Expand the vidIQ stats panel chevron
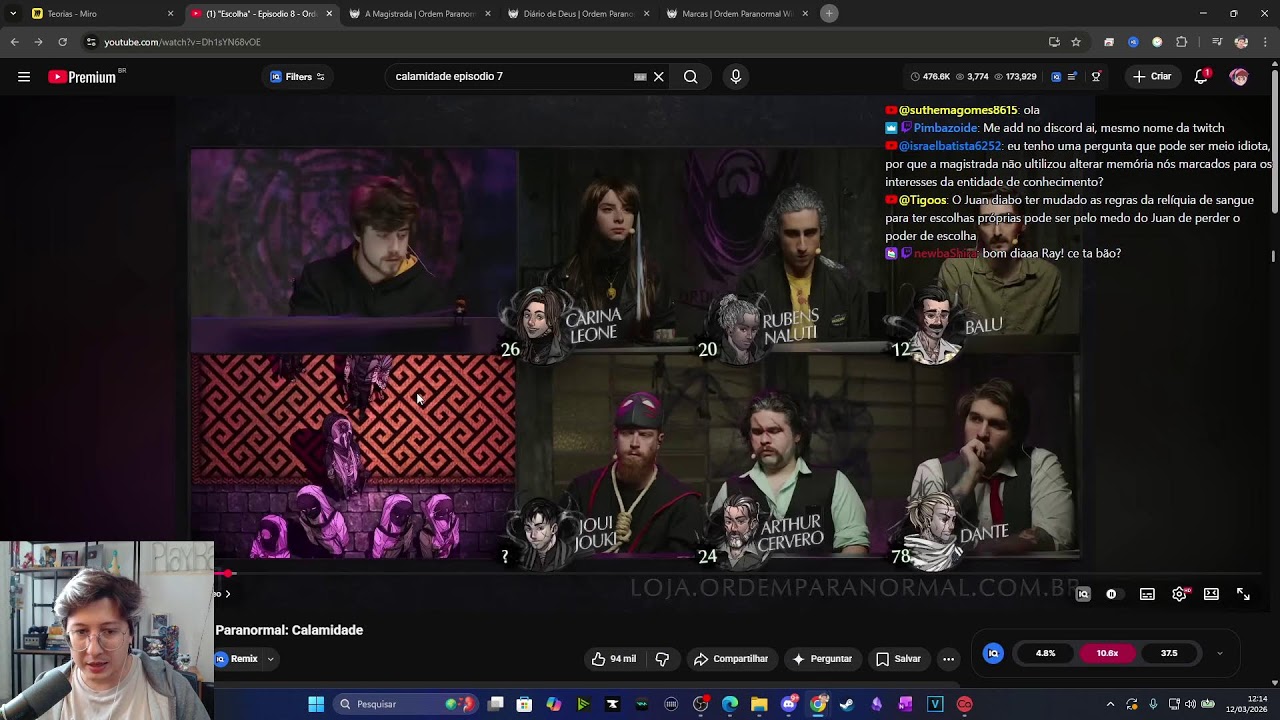The height and width of the screenshot is (720, 1280). point(1219,653)
